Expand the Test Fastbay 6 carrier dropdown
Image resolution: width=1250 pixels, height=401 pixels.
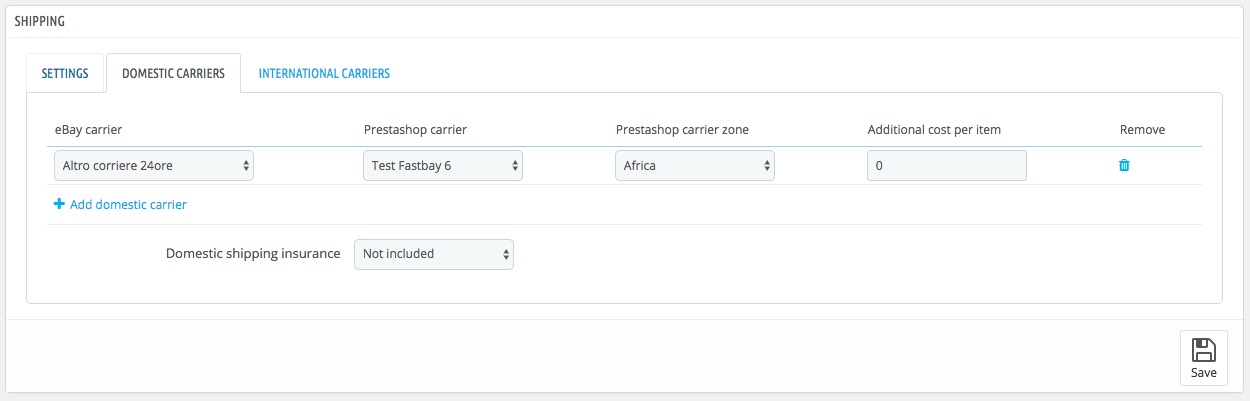coord(442,165)
